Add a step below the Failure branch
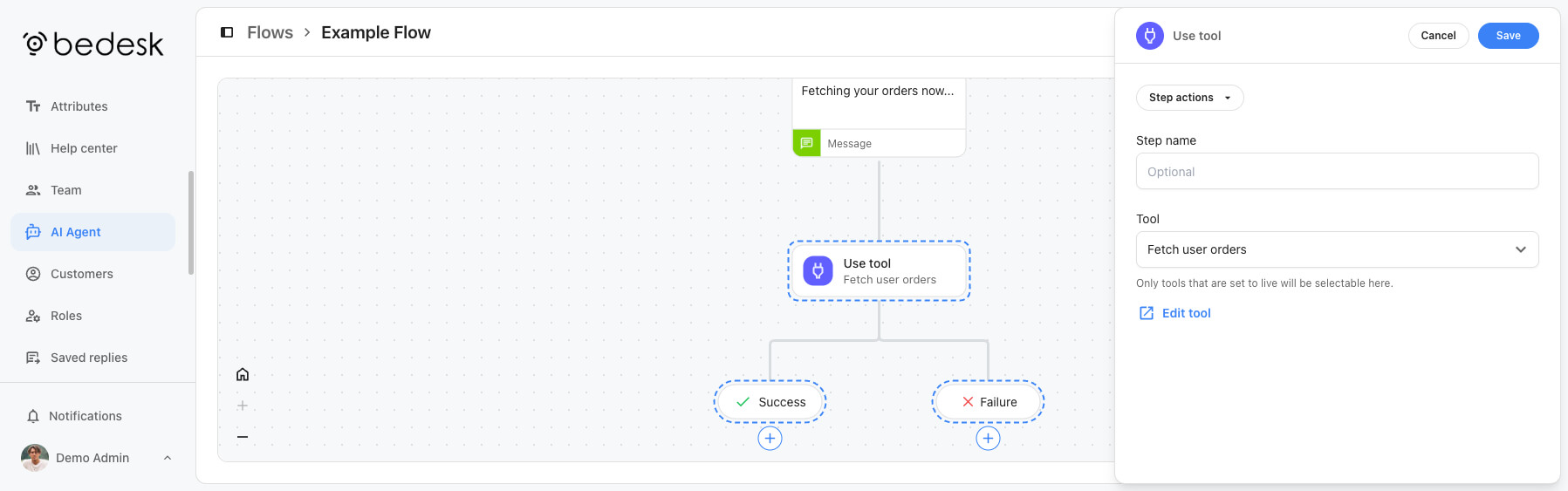1568x491 pixels. [x=988, y=438]
